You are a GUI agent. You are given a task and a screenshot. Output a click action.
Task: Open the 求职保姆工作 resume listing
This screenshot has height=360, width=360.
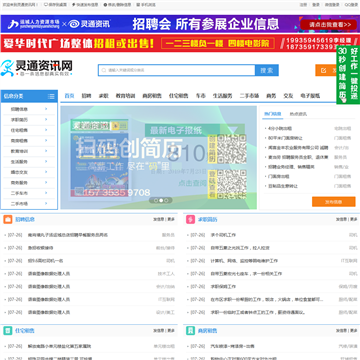coord(223,287)
